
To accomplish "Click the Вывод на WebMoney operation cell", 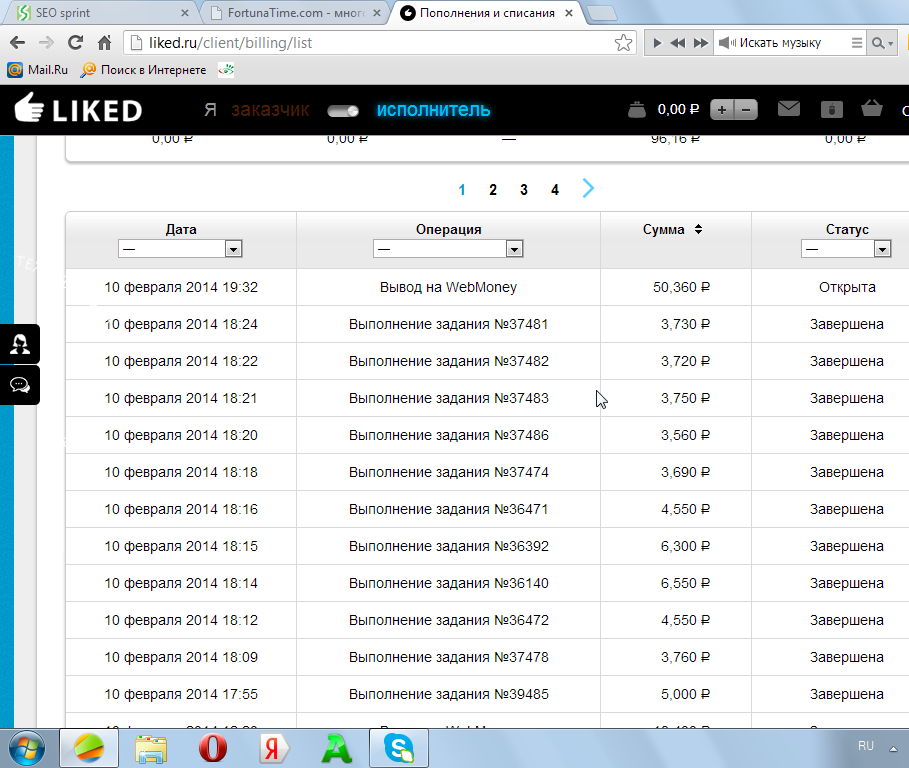I will [448, 287].
